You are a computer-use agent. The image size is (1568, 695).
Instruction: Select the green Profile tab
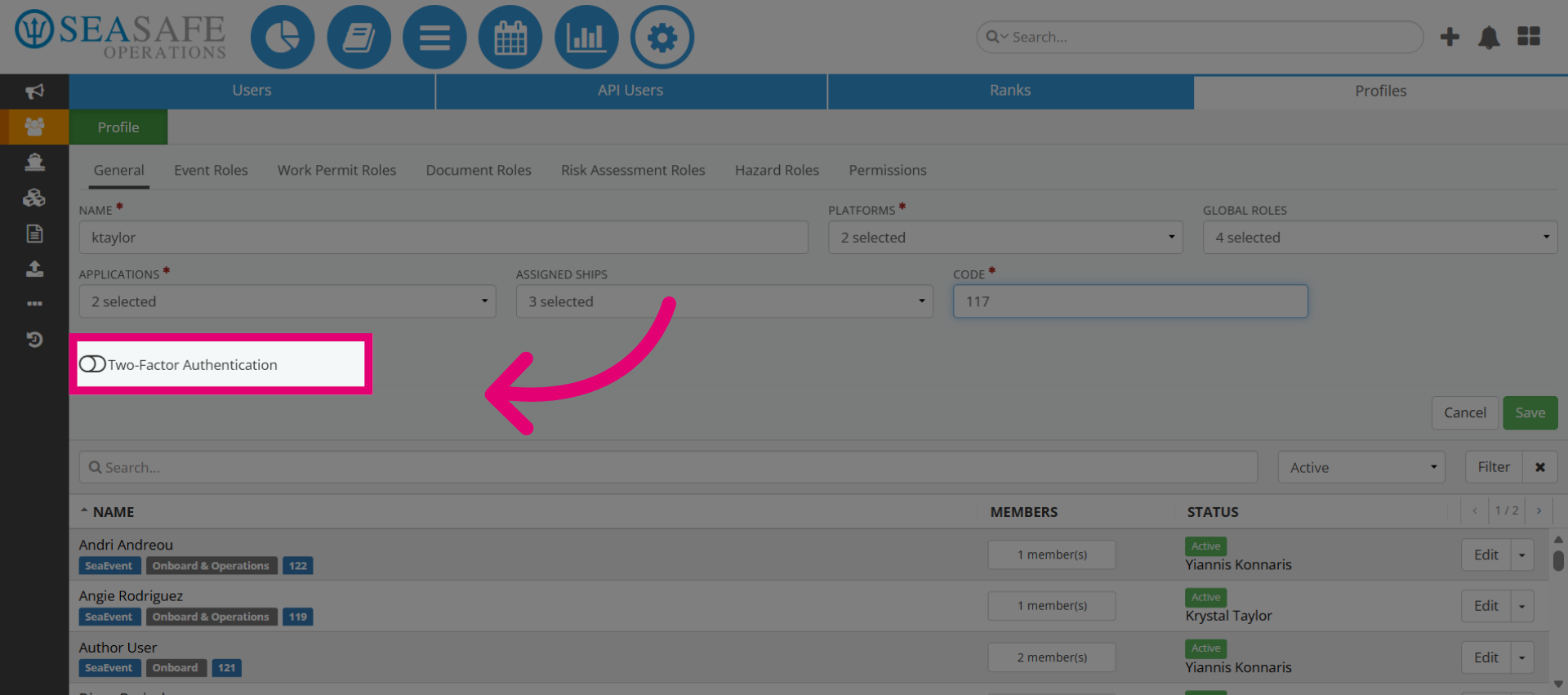[118, 127]
